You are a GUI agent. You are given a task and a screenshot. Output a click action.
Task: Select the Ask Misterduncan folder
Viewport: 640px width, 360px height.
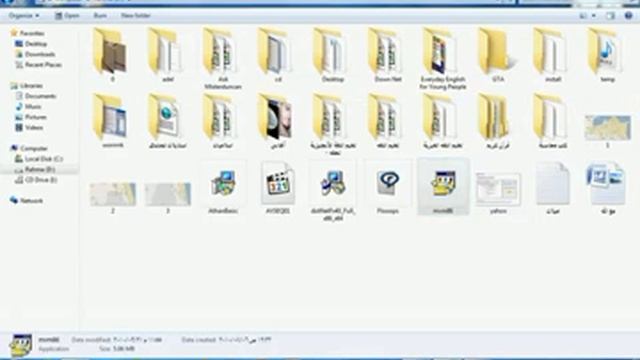tap(223, 58)
